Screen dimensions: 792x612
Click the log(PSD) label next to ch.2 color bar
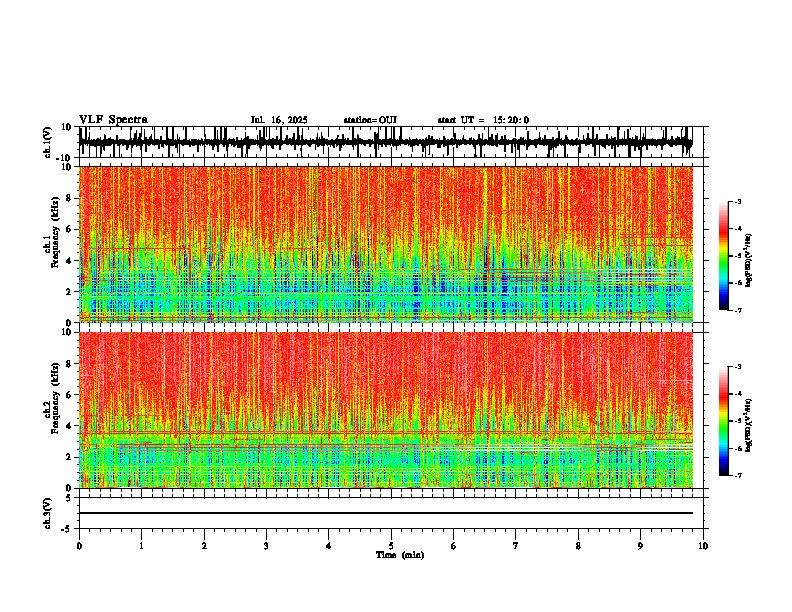coord(749,426)
